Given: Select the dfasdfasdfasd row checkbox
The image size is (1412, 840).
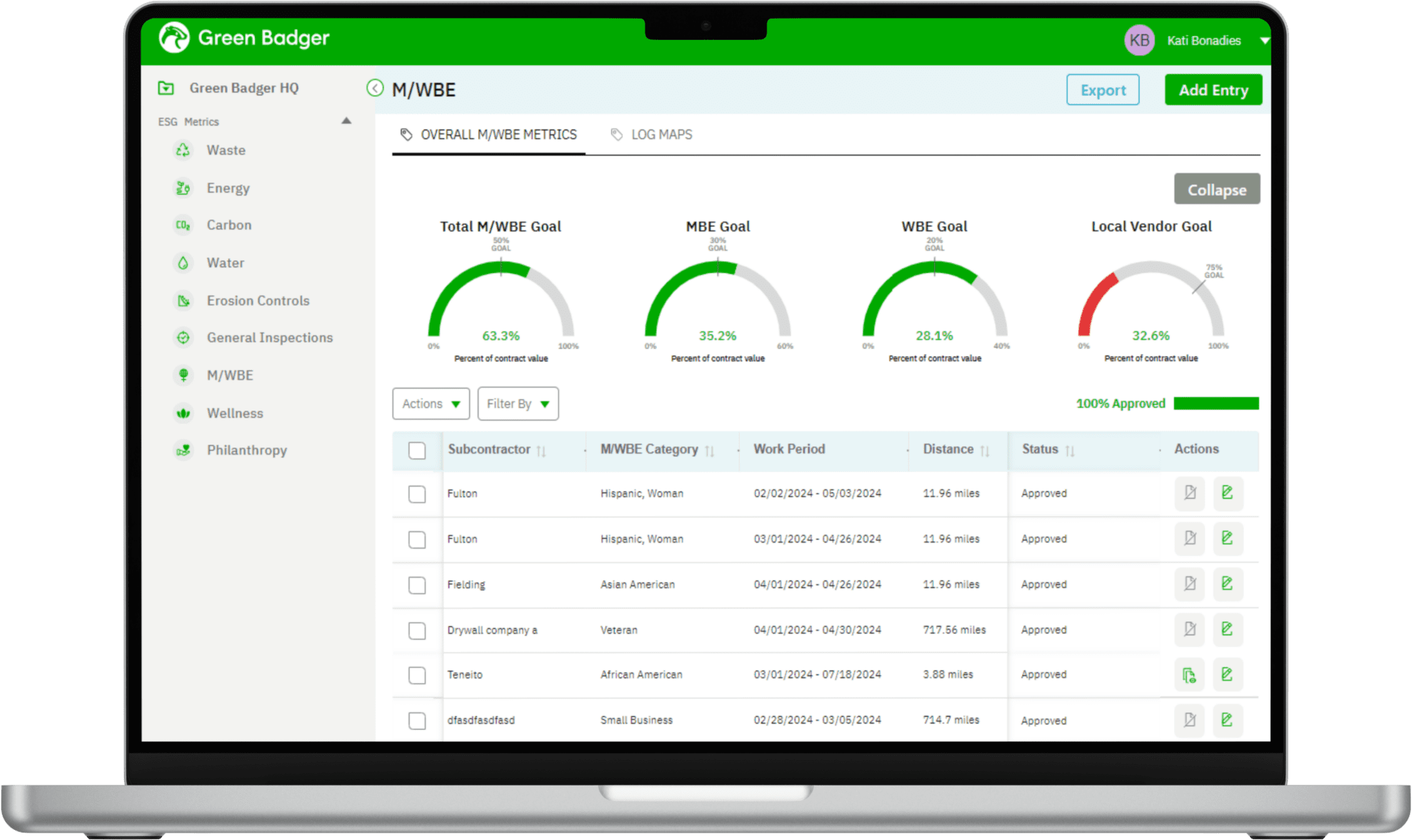Looking at the screenshot, I should tap(417, 721).
